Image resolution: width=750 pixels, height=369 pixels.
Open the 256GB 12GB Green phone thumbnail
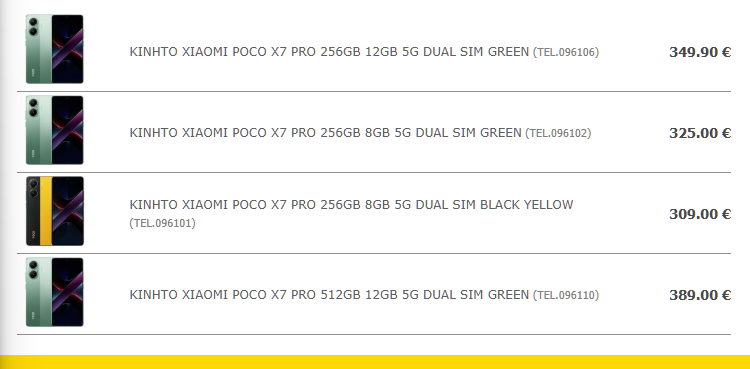coord(55,49)
